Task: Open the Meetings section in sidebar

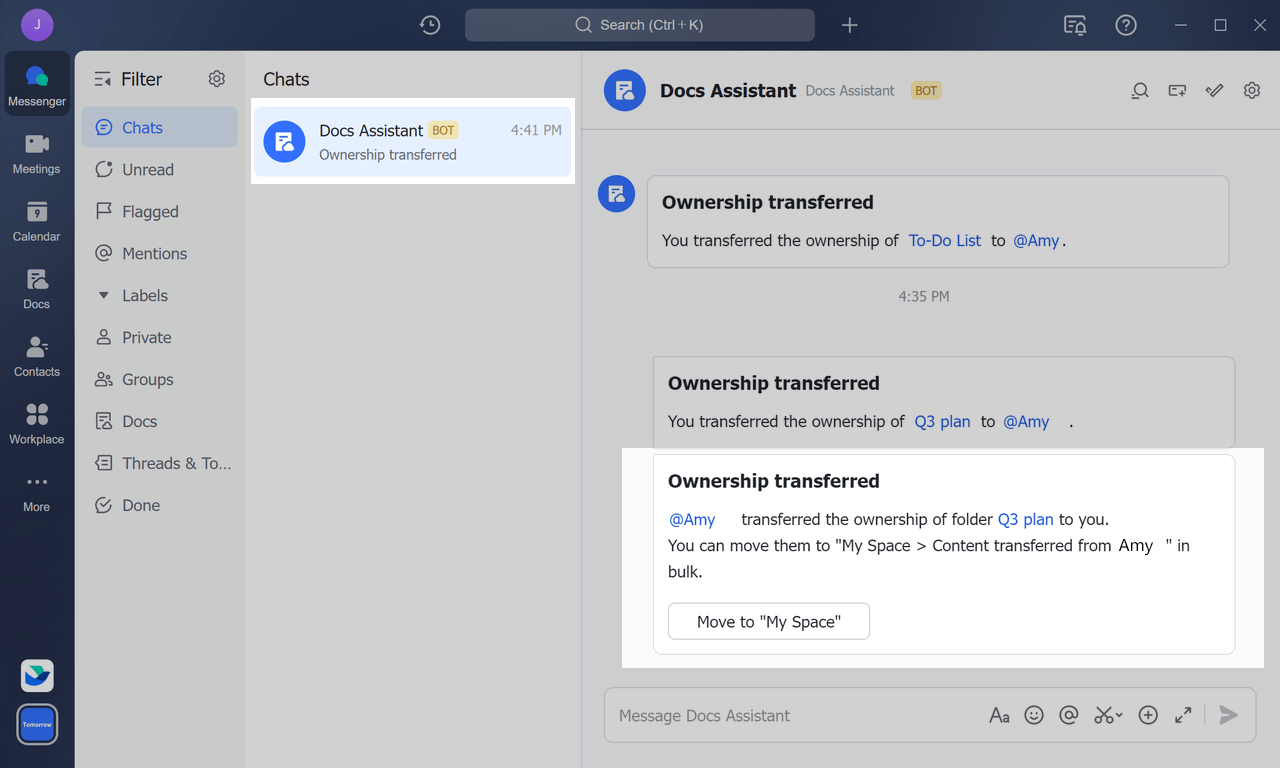Action: click(x=37, y=154)
